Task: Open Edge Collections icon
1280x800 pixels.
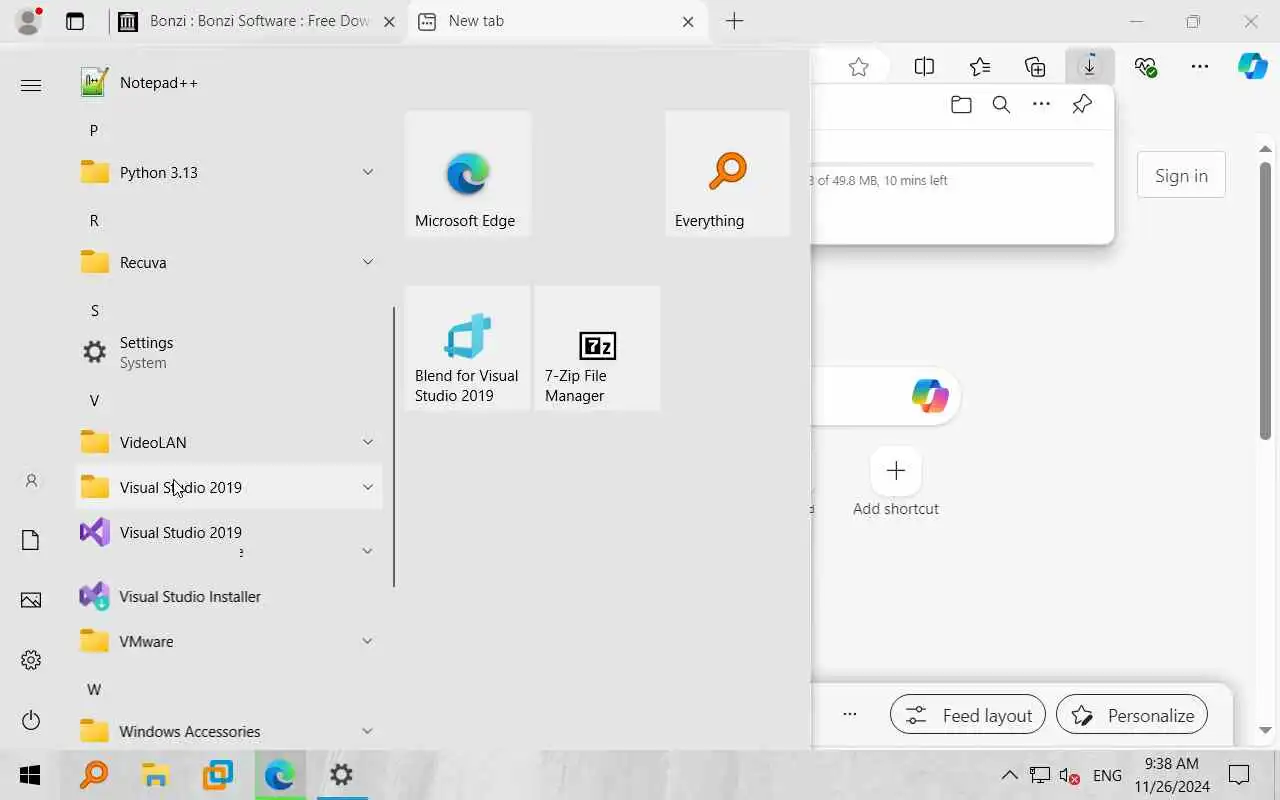Action: coord(1035,67)
